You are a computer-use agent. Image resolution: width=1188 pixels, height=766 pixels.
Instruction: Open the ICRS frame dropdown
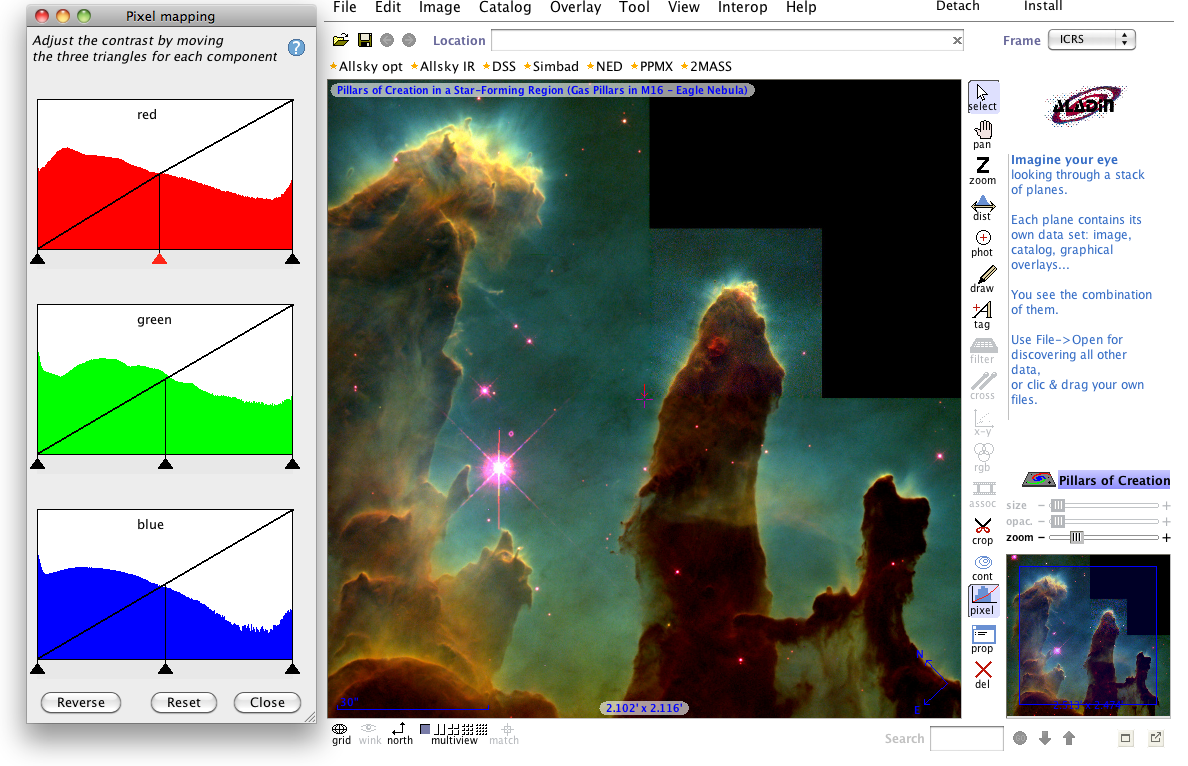coord(1092,39)
